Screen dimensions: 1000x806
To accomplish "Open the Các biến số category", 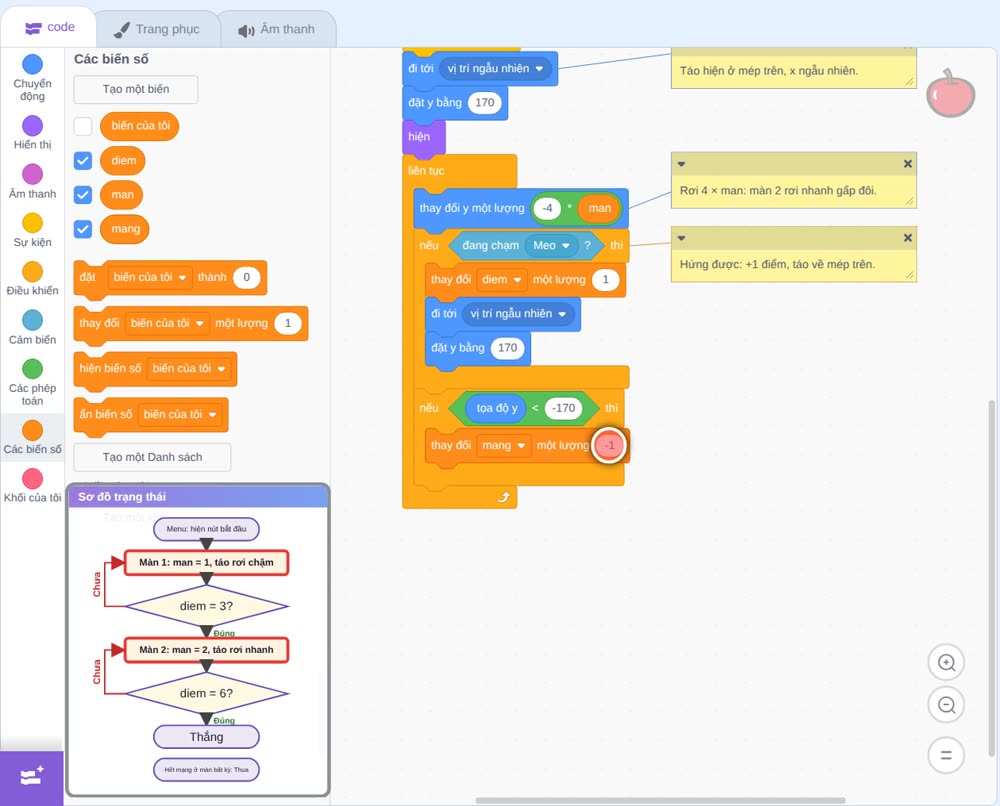I will tap(32, 437).
